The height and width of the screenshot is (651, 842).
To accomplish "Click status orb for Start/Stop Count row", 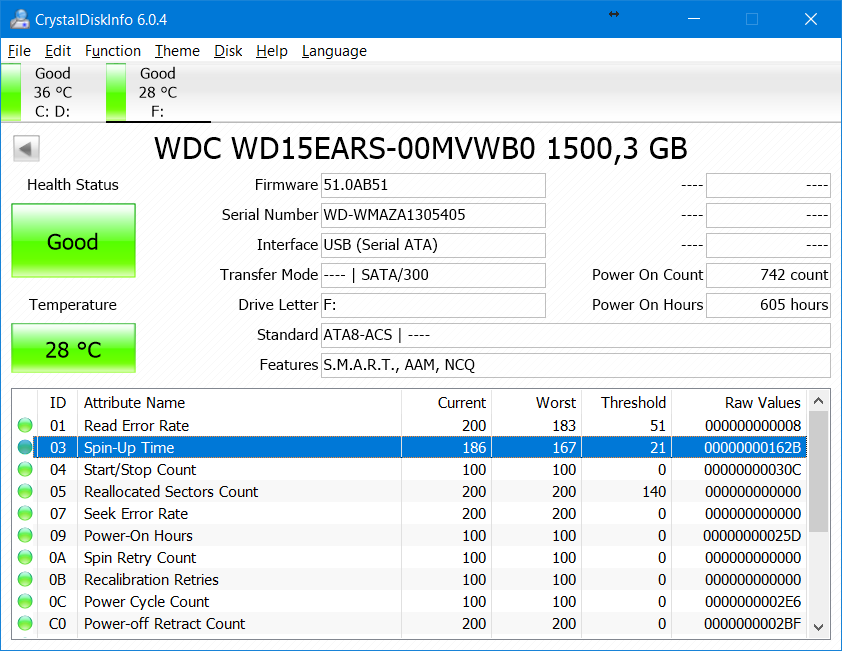I will (x=25, y=469).
